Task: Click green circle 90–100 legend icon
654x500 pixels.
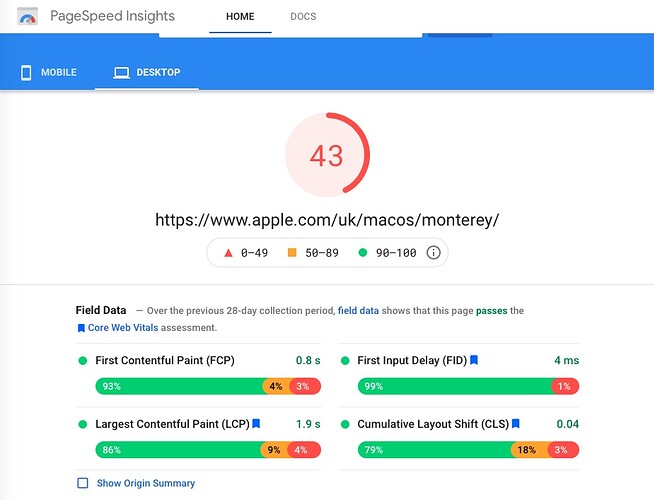Action: click(363, 252)
